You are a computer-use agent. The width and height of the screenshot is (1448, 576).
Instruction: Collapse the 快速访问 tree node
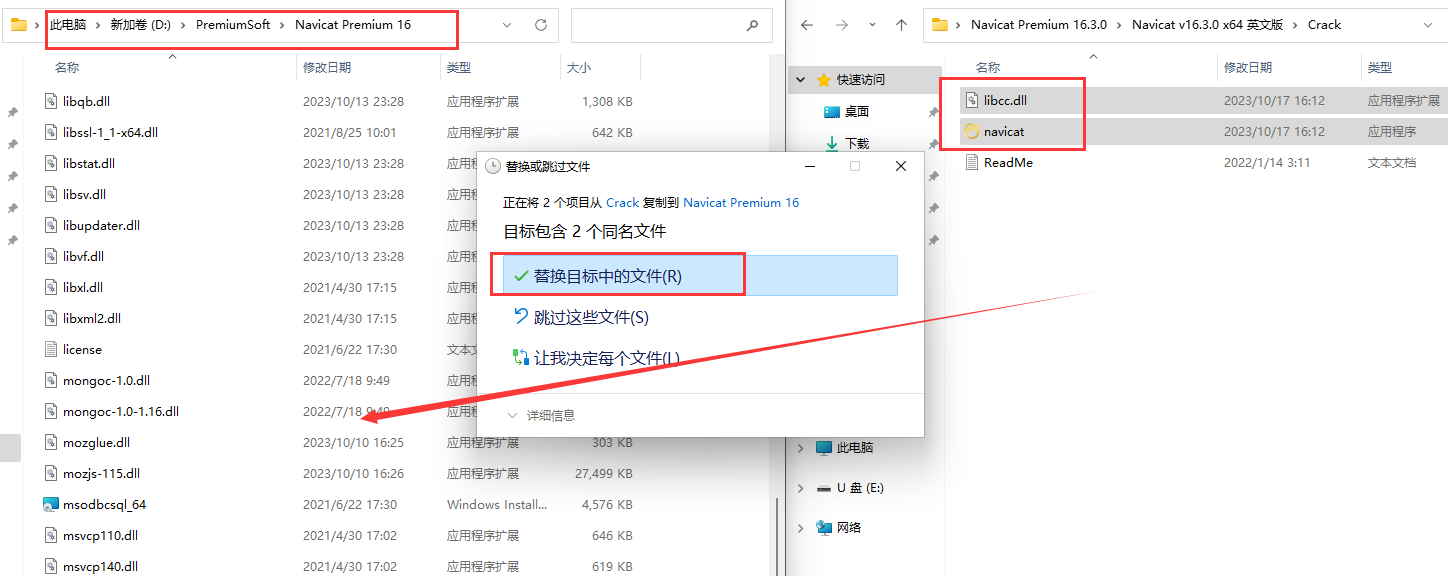[x=801, y=79]
